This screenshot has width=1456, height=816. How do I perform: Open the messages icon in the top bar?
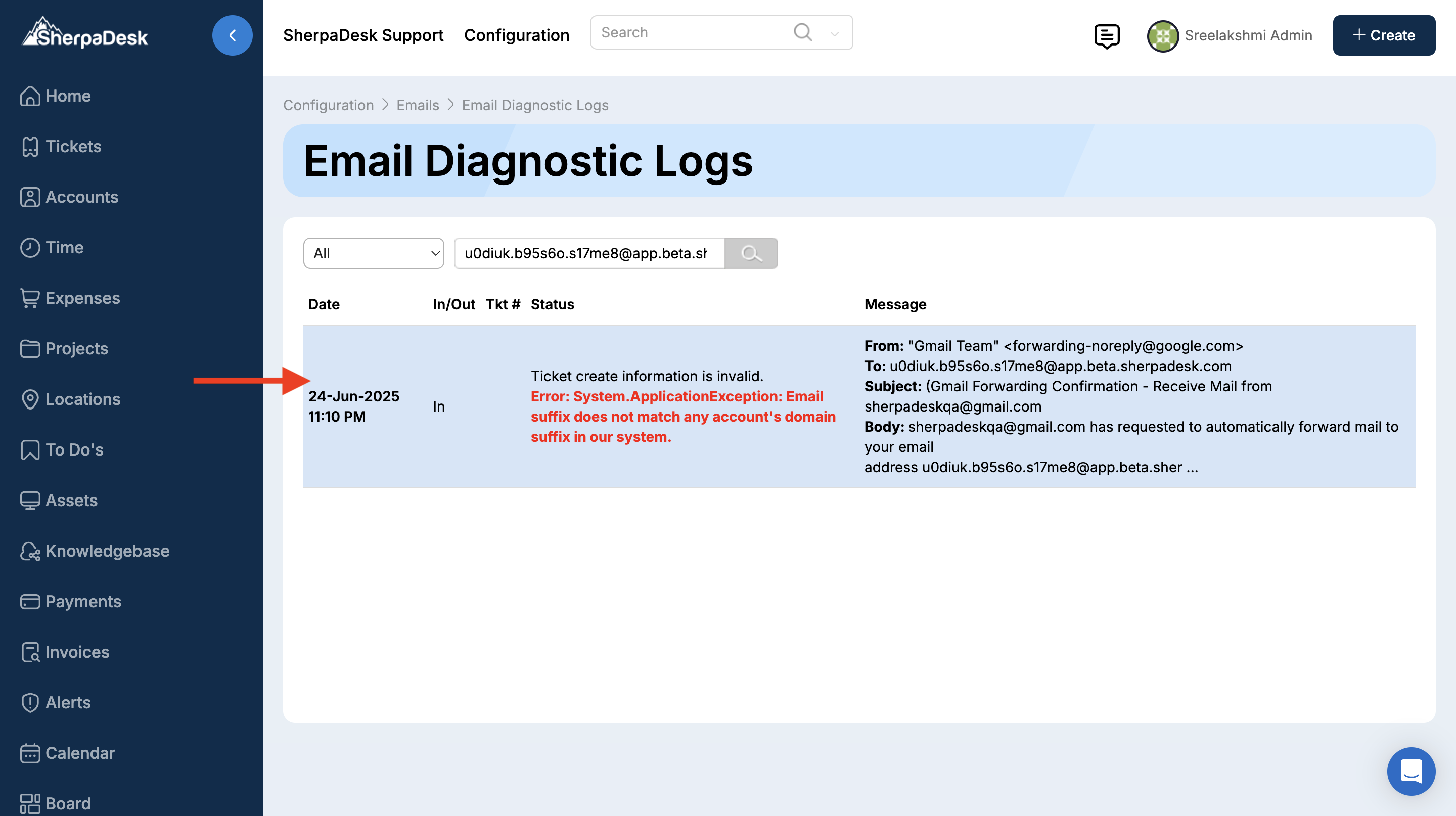1106,35
